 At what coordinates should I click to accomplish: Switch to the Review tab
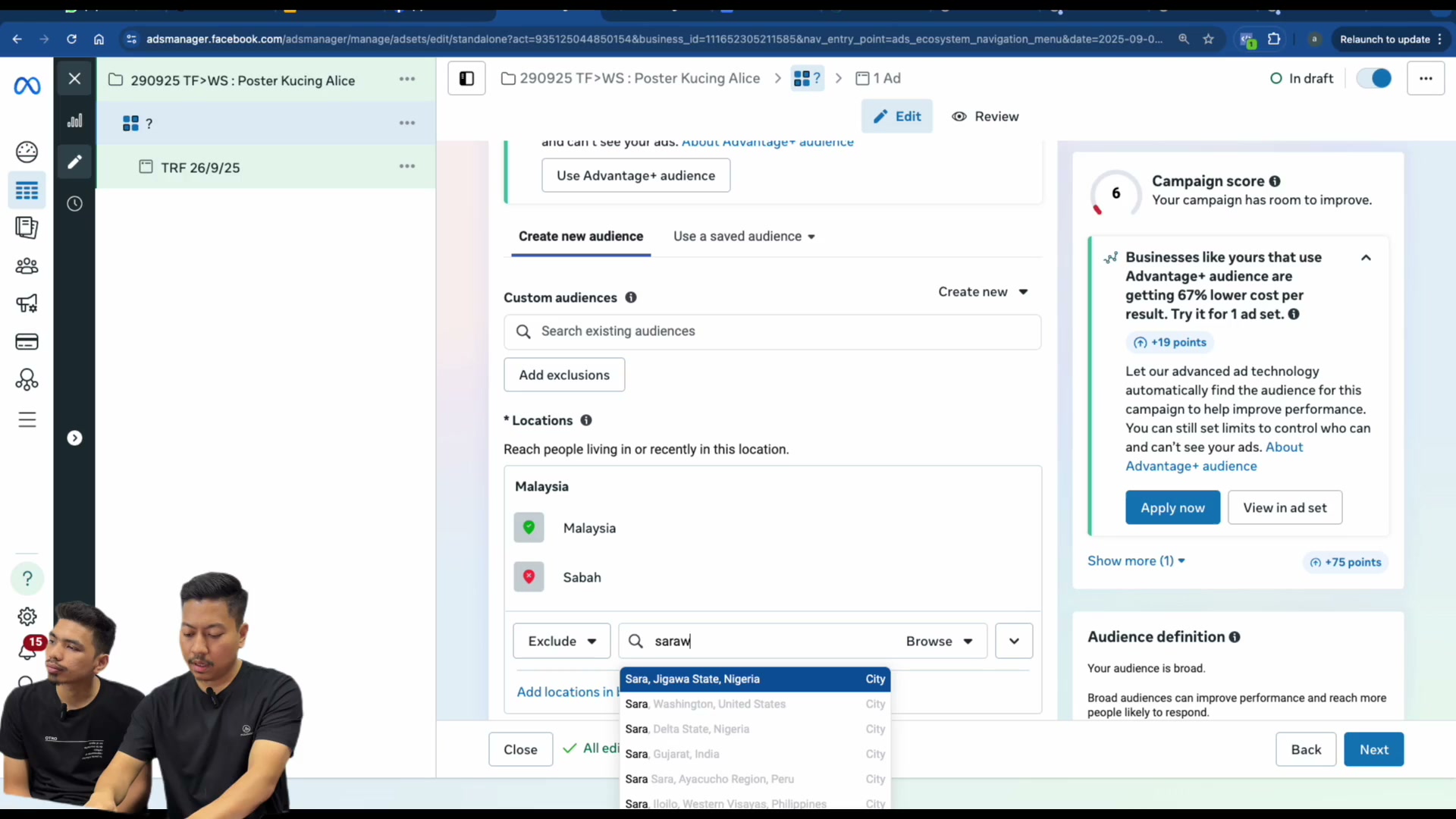(x=985, y=117)
